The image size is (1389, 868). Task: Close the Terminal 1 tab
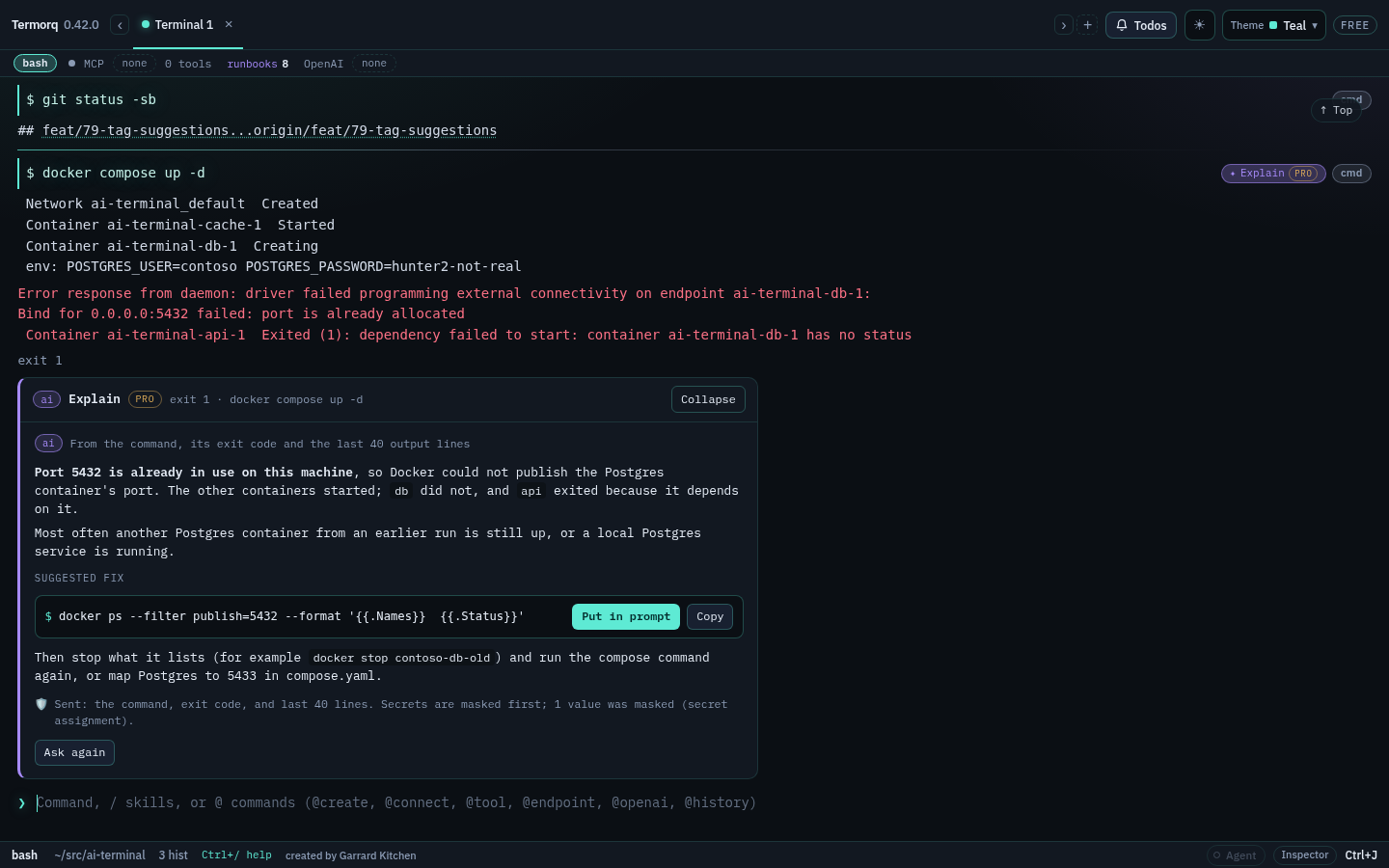[x=229, y=25]
